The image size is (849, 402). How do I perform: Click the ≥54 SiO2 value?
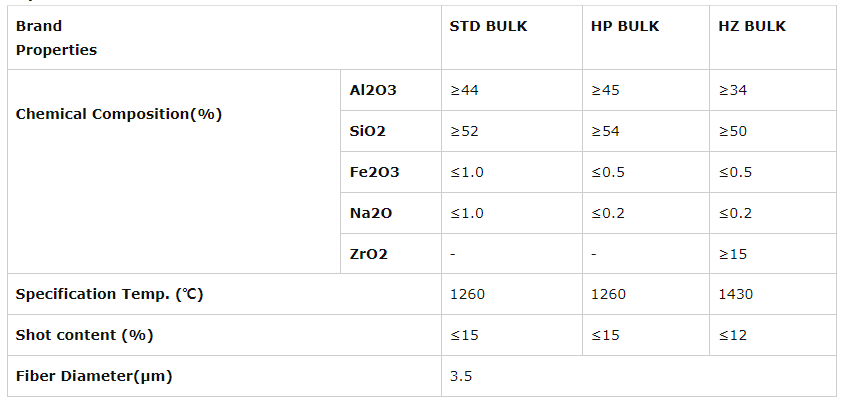[x=605, y=132]
